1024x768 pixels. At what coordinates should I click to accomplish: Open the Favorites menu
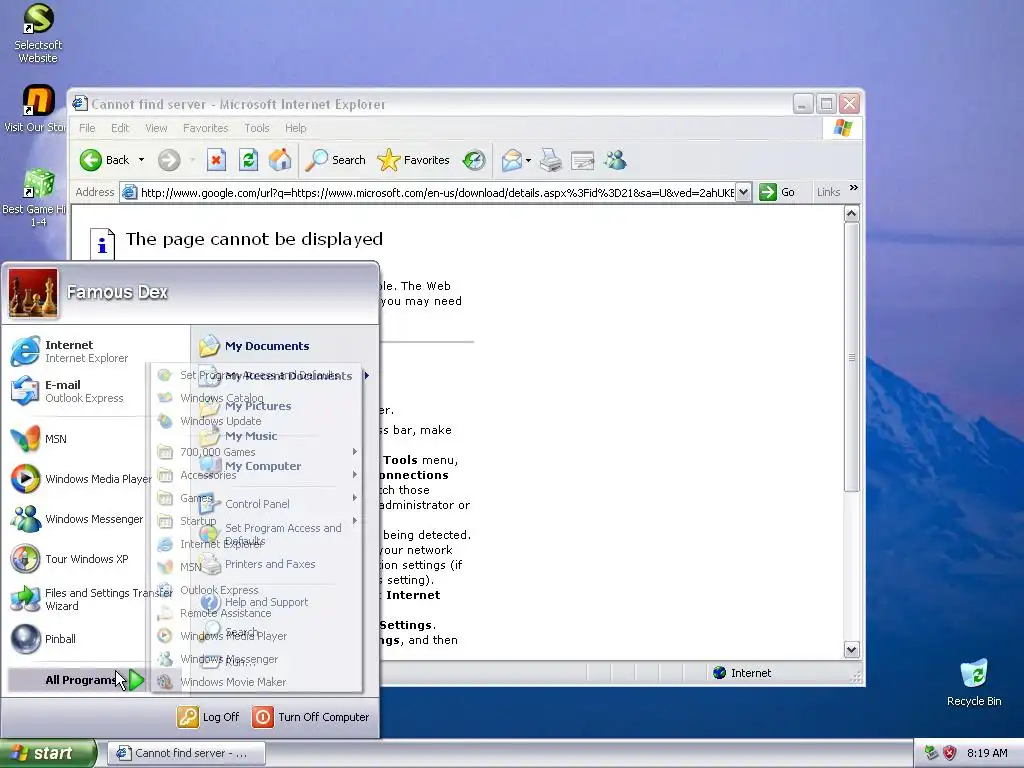pyautogui.click(x=206, y=128)
